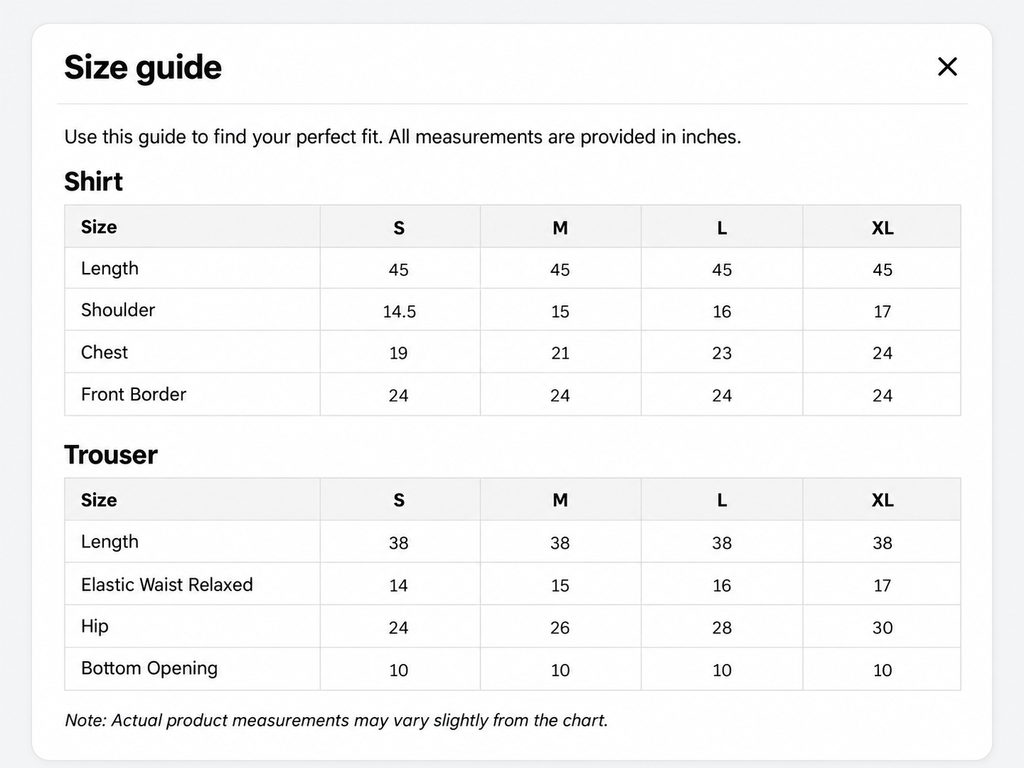Close the Size guide dialog
The image size is (1024, 768).
pos(947,67)
